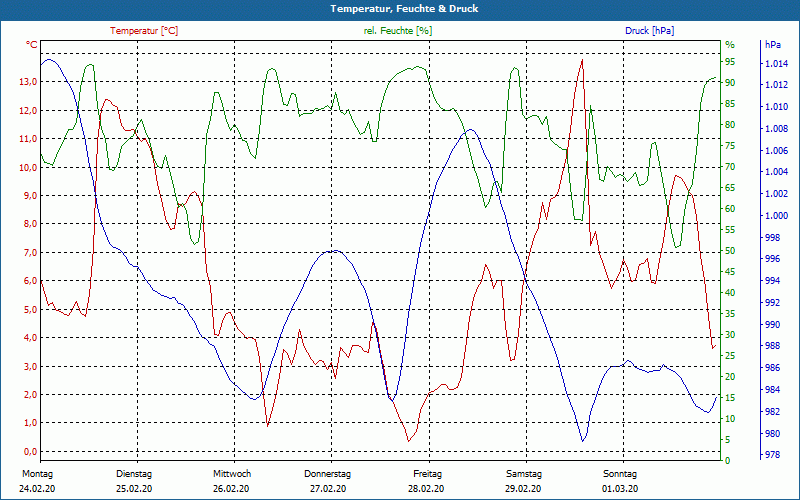Click the 'hPa' pressure axis unit label
Viewport: 800px width, 500px height.
point(772,45)
